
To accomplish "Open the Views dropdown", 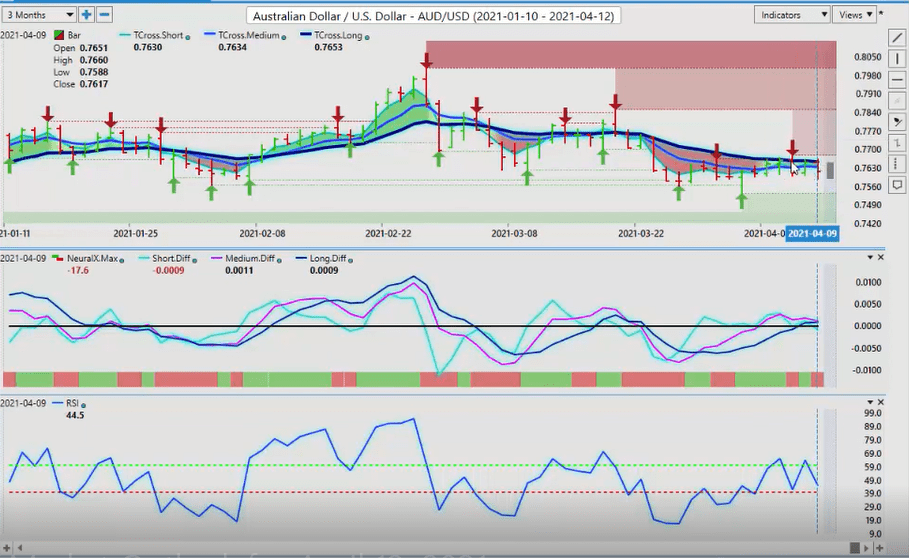I will point(855,15).
